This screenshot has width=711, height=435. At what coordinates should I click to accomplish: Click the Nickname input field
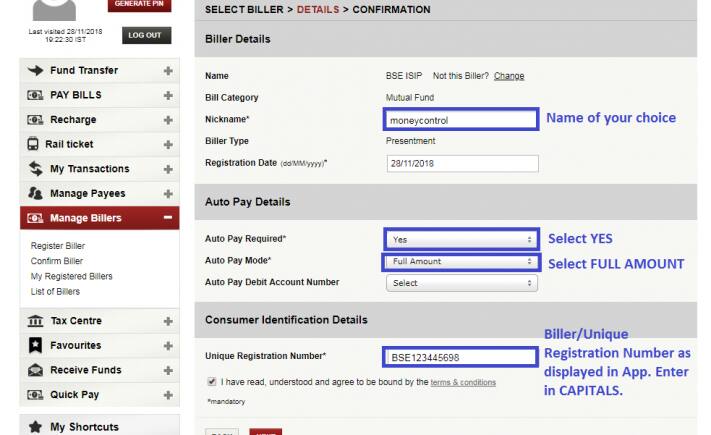(x=461, y=120)
